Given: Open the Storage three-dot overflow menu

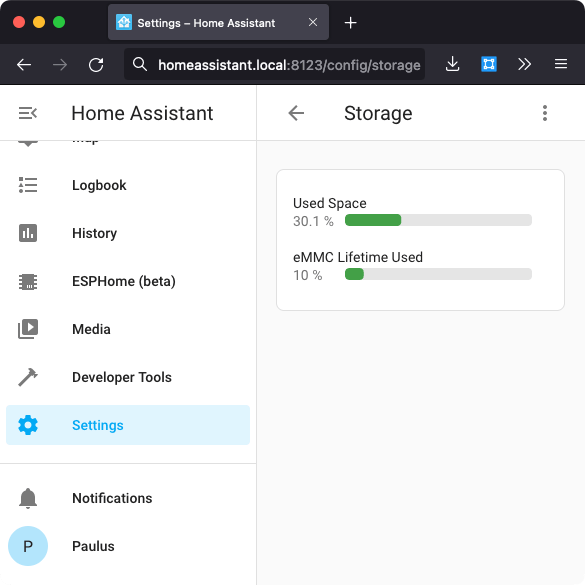Looking at the screenshot, I should click(x=545, y=113).
